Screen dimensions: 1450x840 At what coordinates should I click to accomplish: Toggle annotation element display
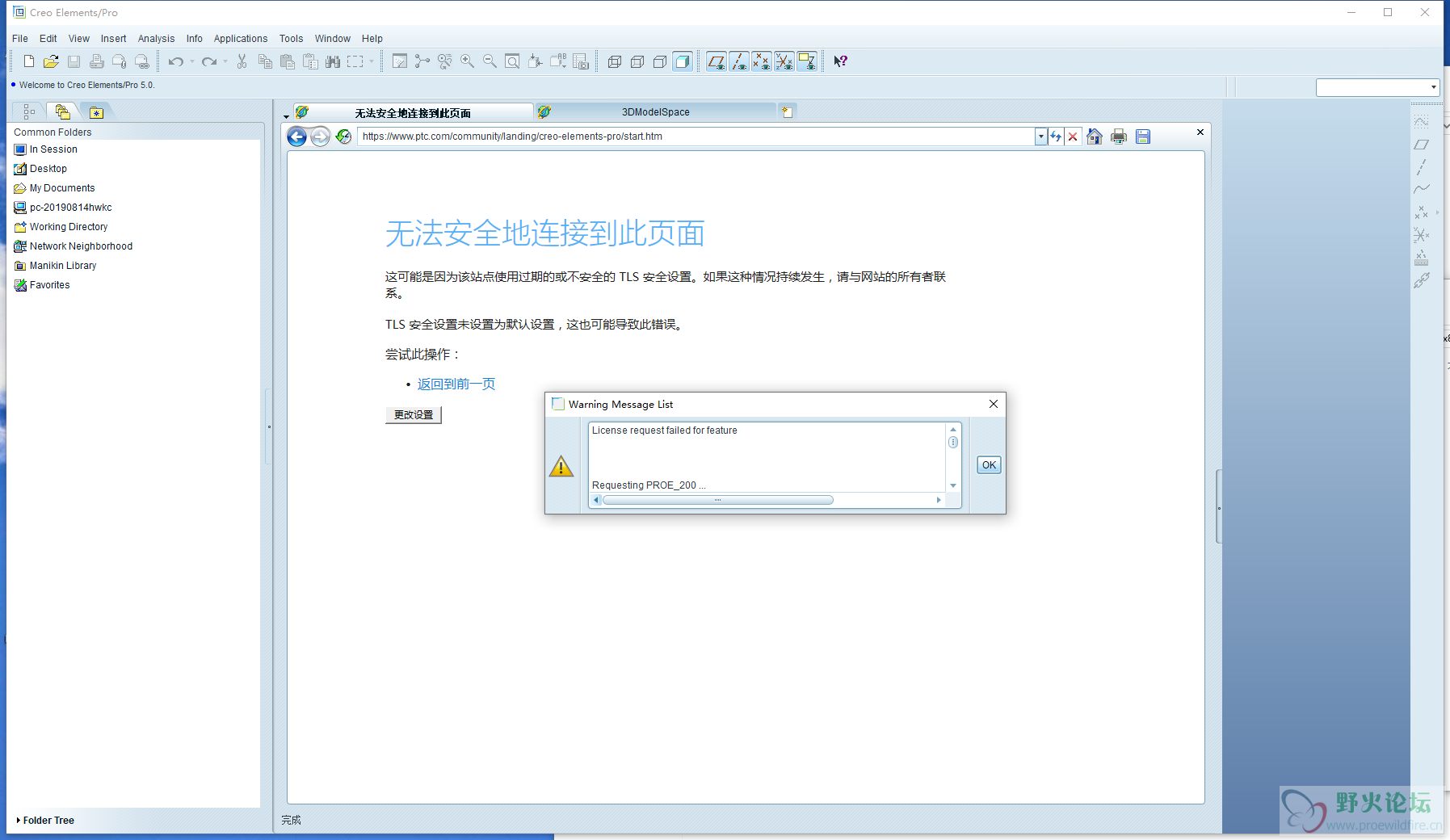pyautogui.click(x=806, y=61)
